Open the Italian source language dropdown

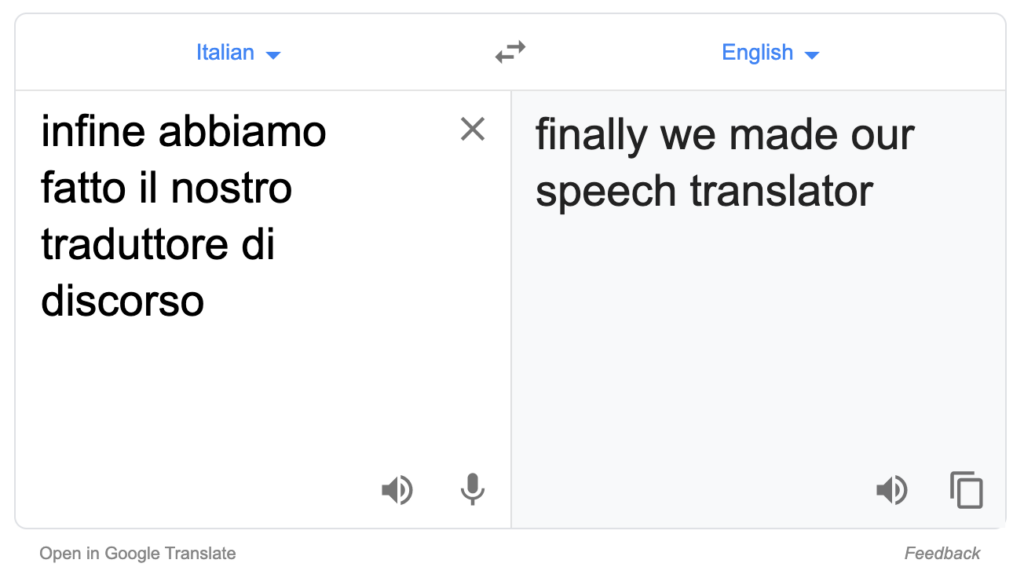(x=238, y=52)
